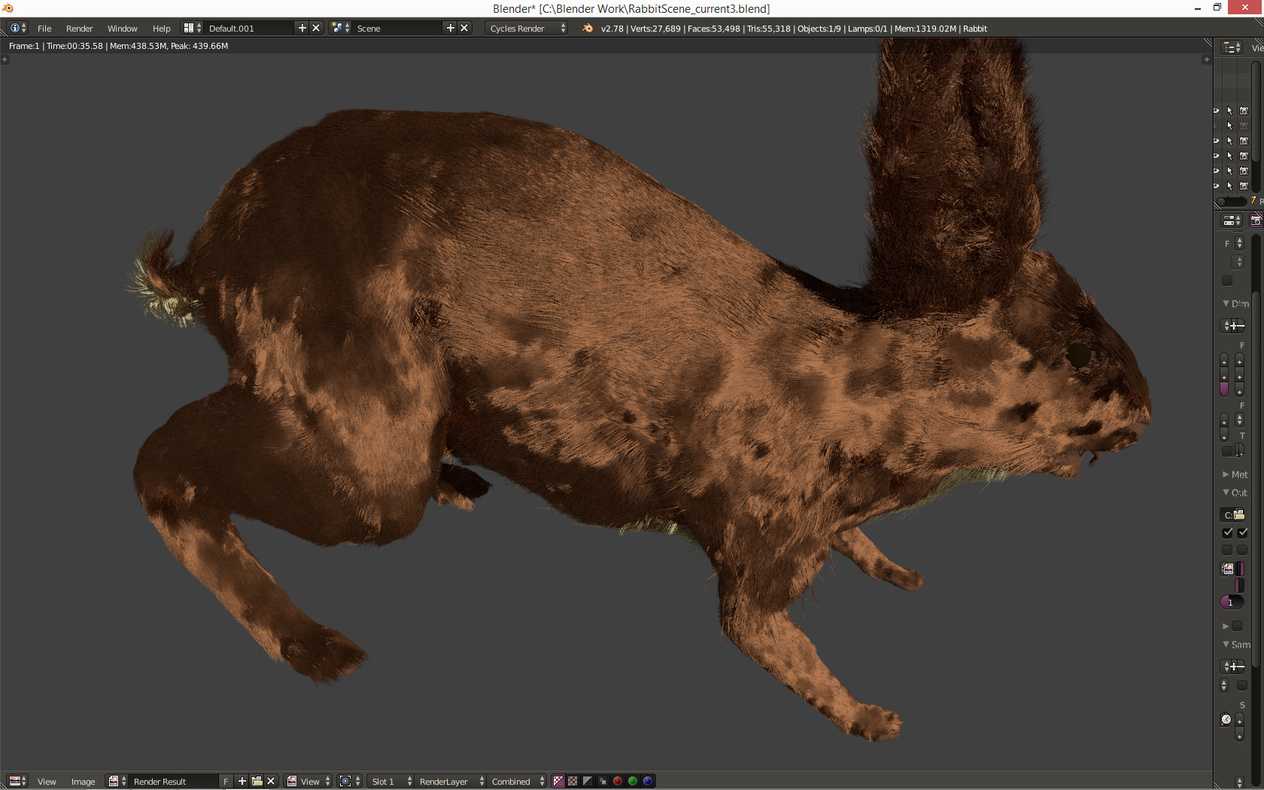
Task: Click the Scene name field
Action: click(395, 28)
